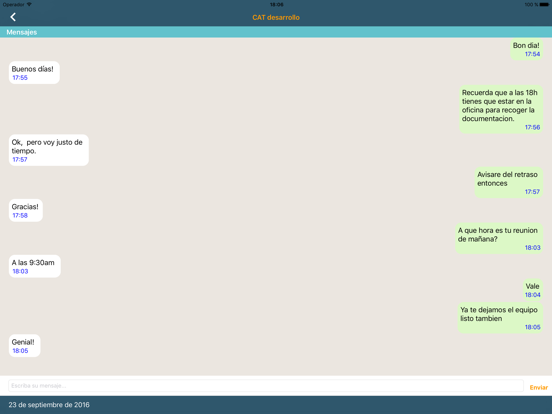Focus the Escriba su mensaje field
Image resolution: width=552 pixels, height=414 pixels.
(x=266, y=386)
